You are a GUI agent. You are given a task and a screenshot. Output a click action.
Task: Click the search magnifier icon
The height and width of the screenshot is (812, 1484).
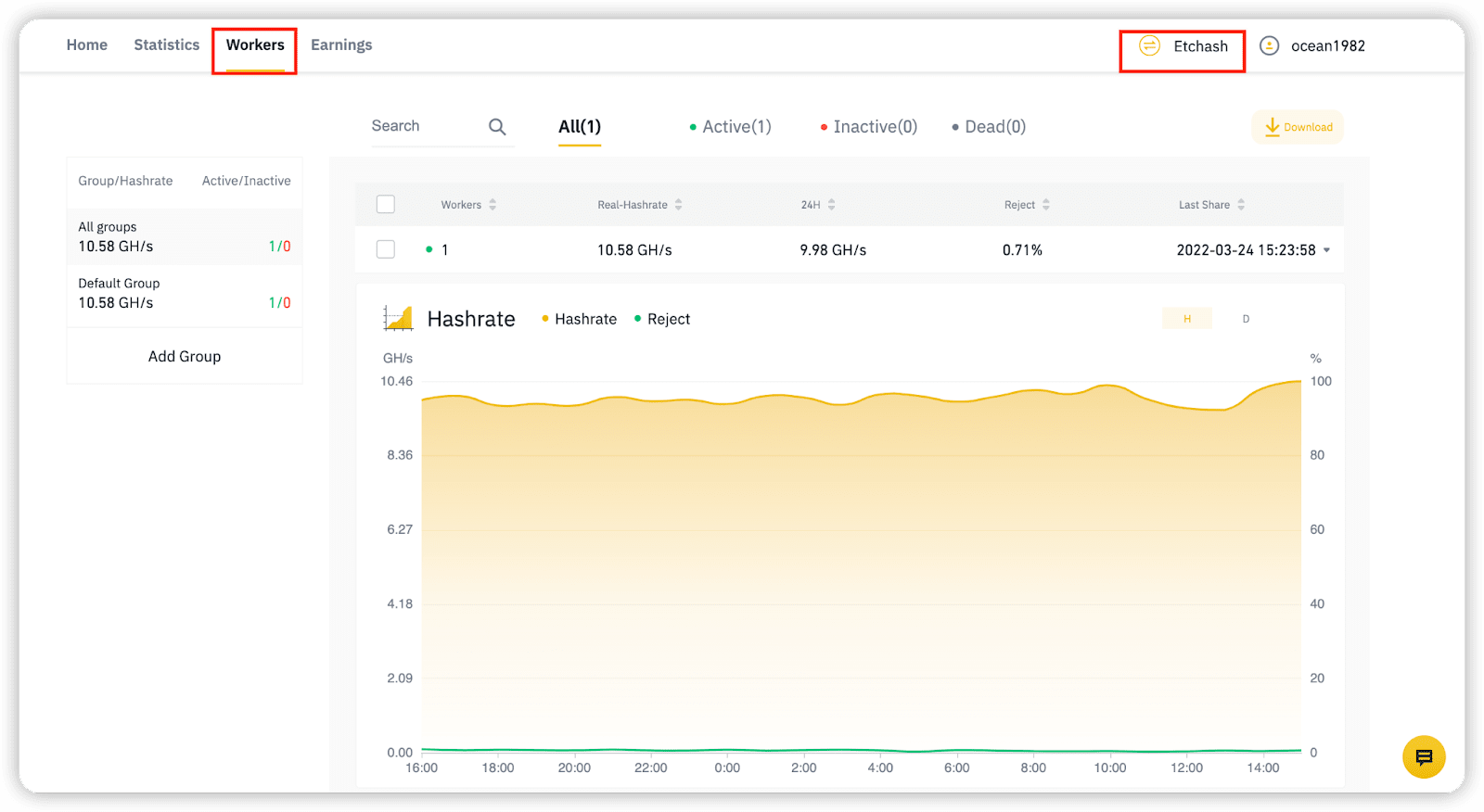497,127
